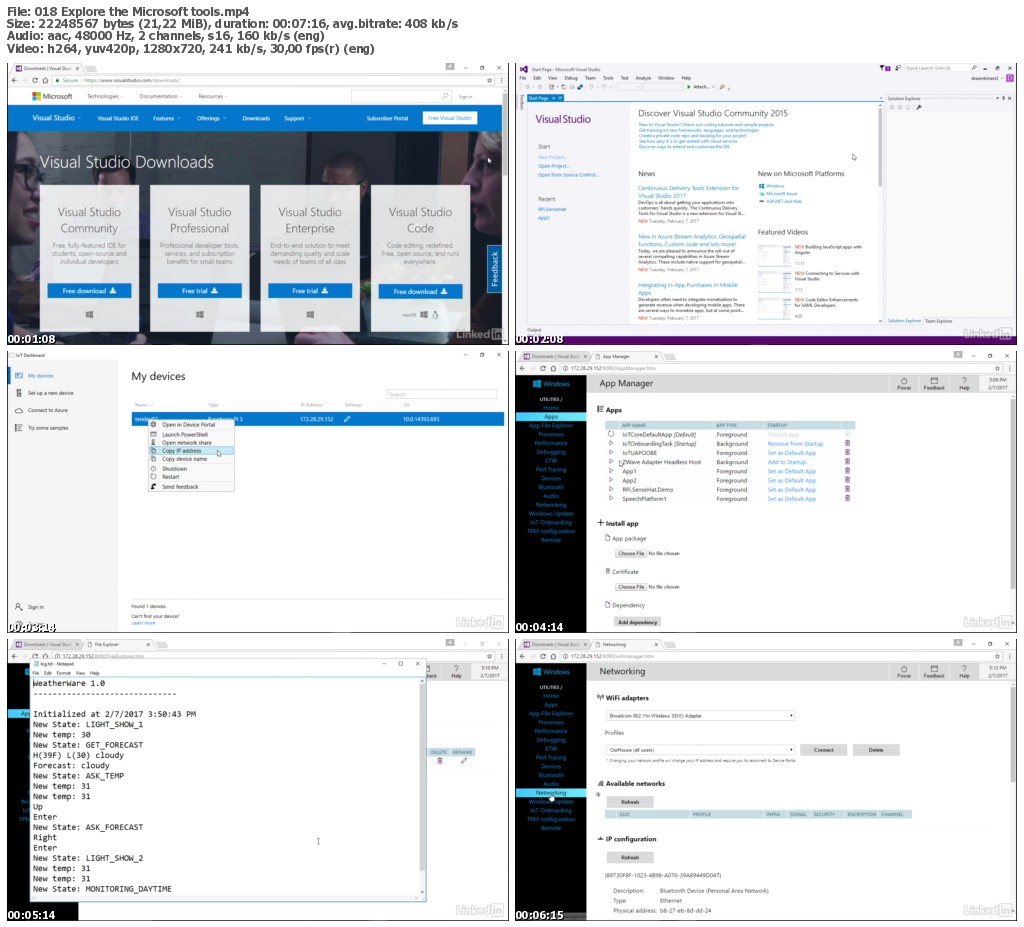The height and width of the screenshot is (927, 1024).
Task: Click Help icon in Networking page header
Action: coord(964,668)
